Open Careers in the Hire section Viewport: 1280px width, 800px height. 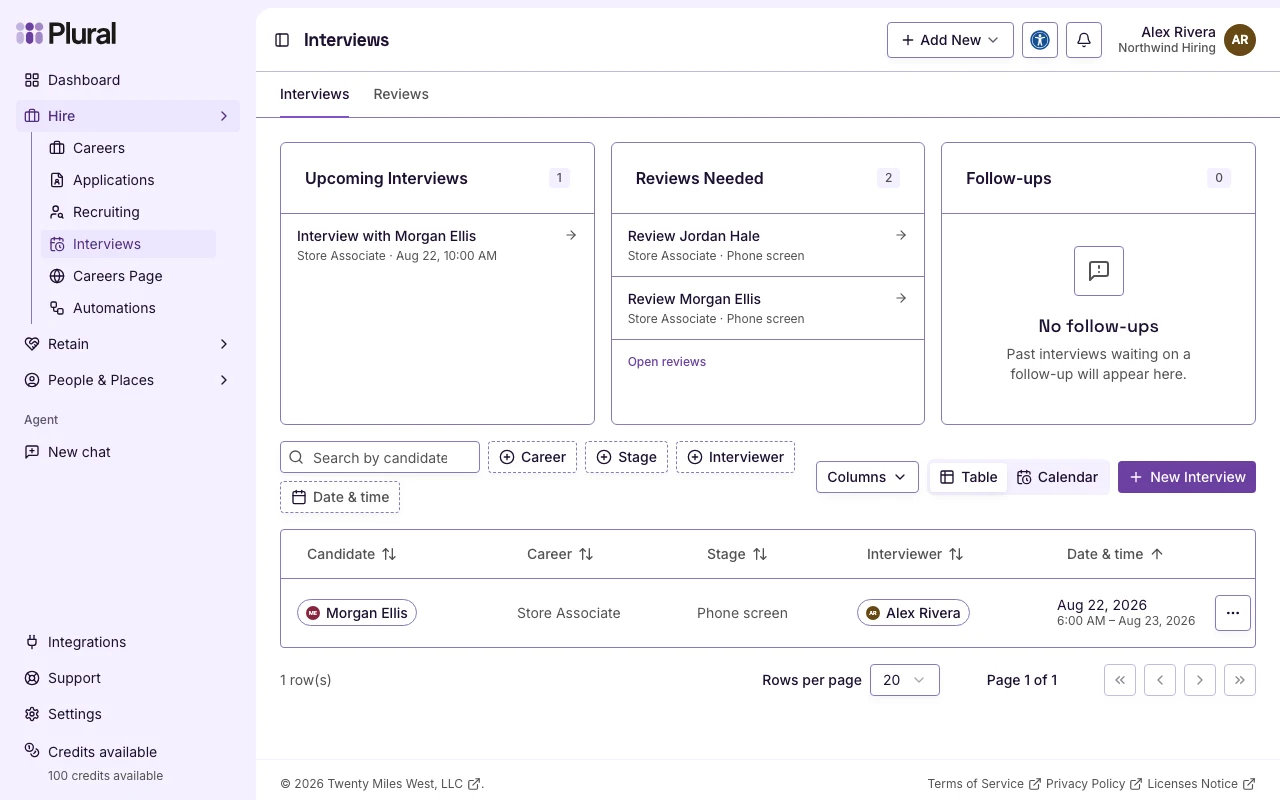point(128,148)
